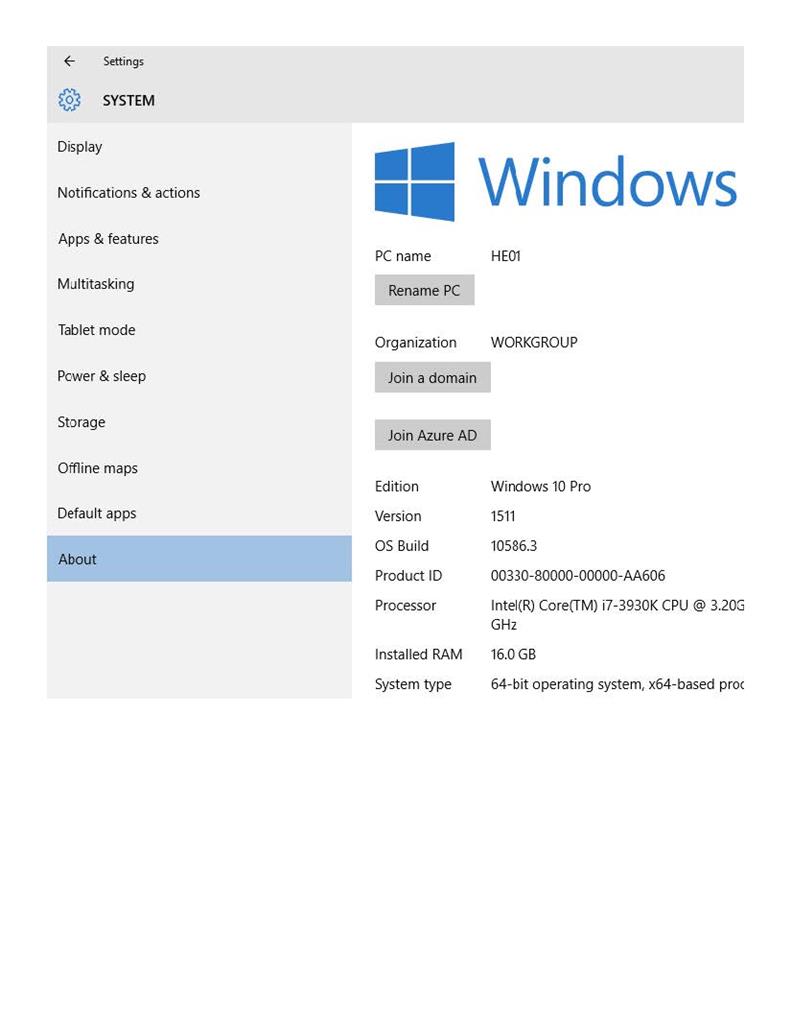
Task: Open Tablet mode settings
Action: pos(199,330)
